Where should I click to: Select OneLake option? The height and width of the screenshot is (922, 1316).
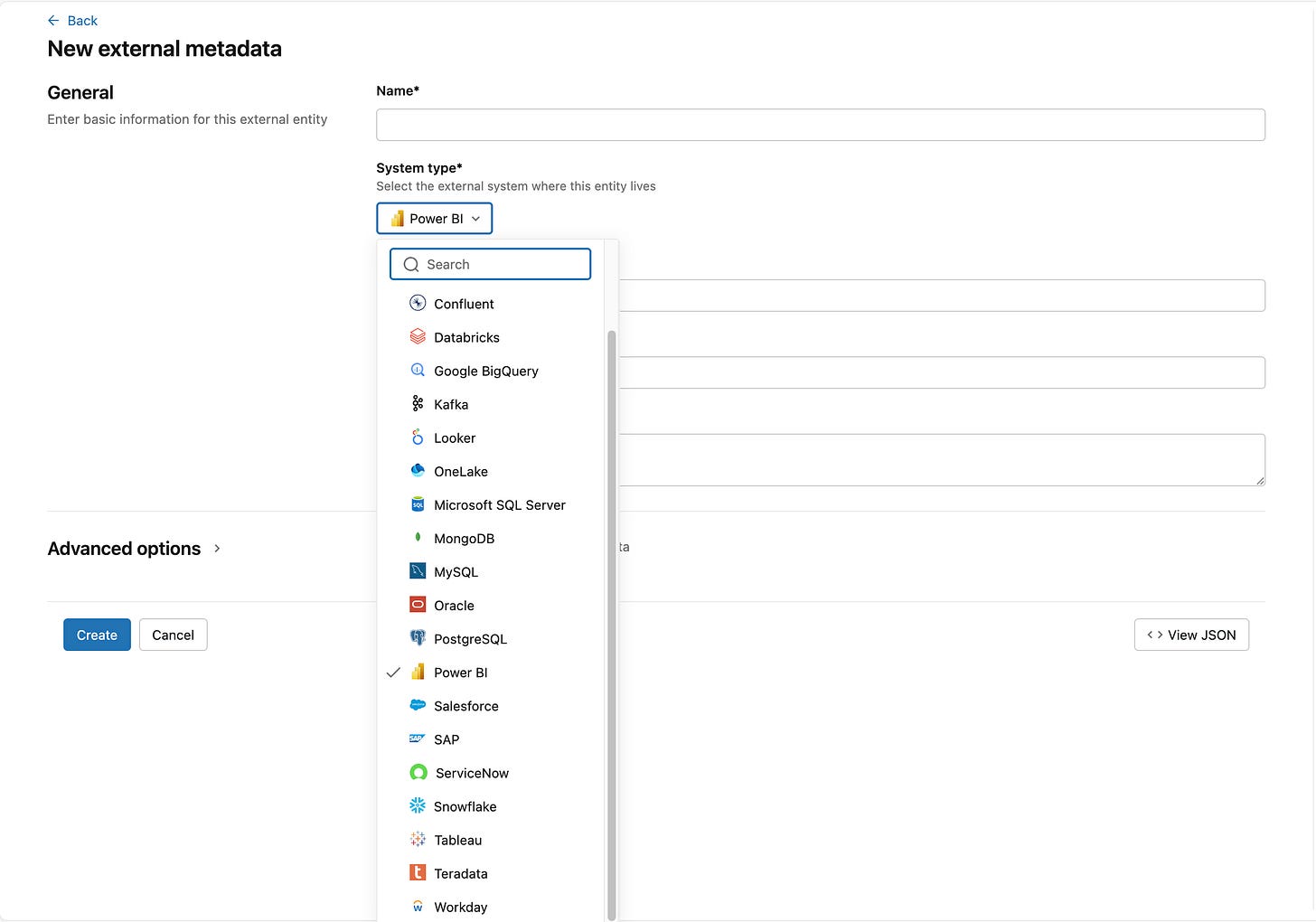coord(491,471)
